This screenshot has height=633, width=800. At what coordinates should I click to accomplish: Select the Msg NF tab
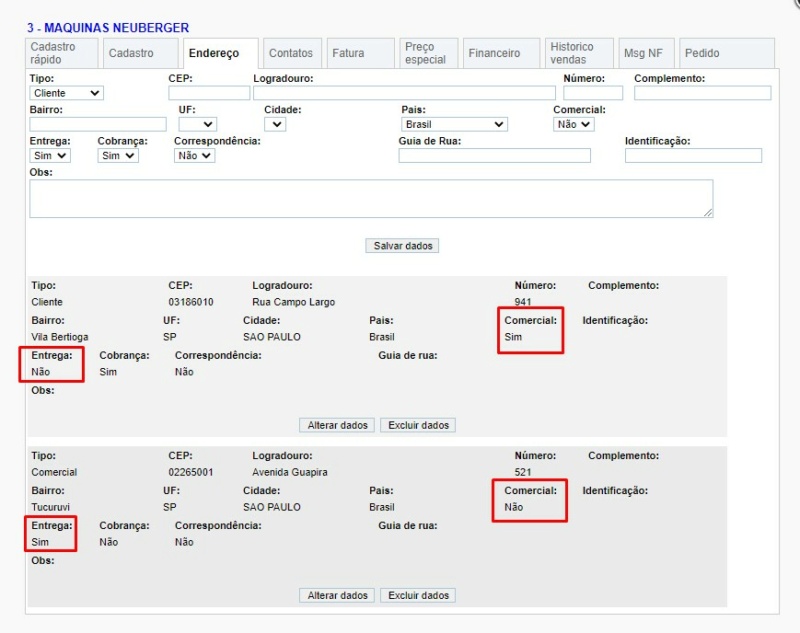click(646, 53)
